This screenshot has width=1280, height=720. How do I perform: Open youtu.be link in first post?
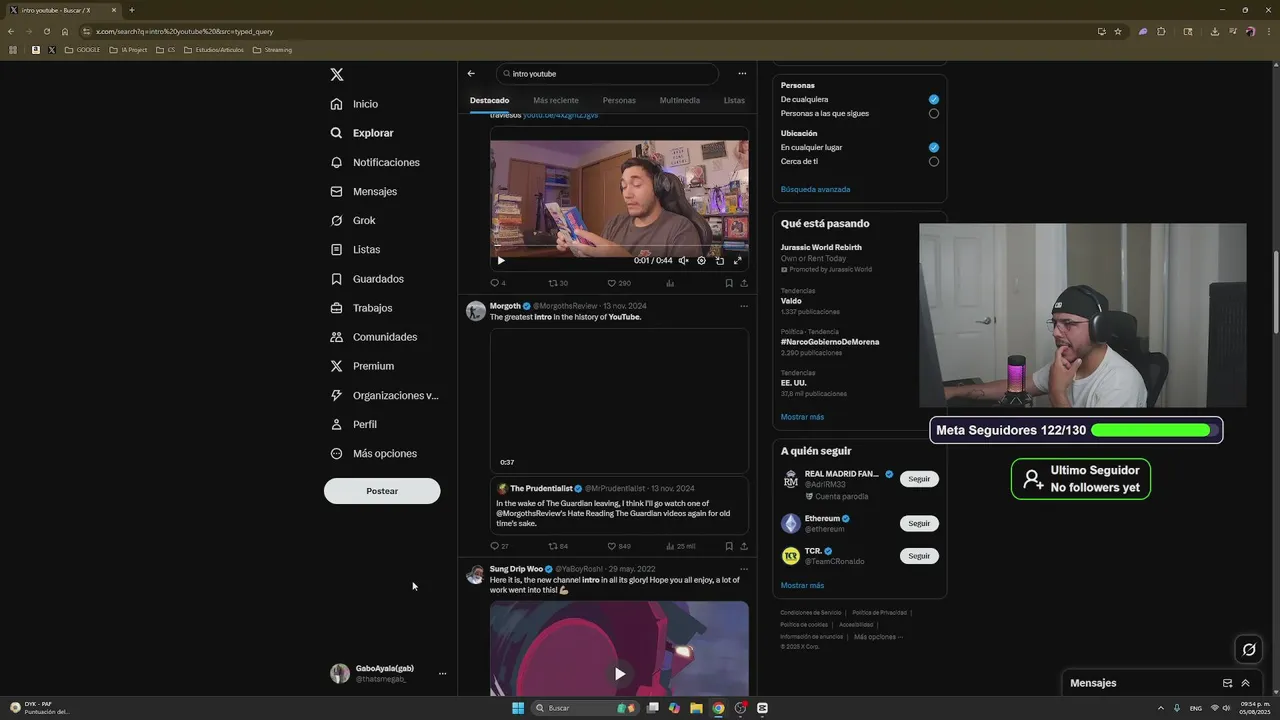point(560,116)
